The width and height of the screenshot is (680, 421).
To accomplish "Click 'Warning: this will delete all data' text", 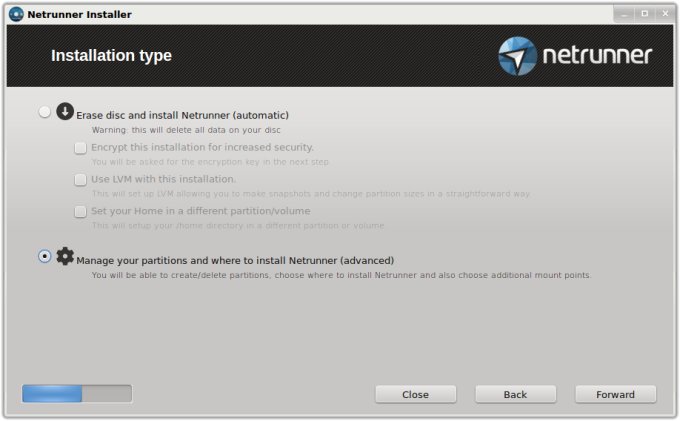I will click(186, 130).
